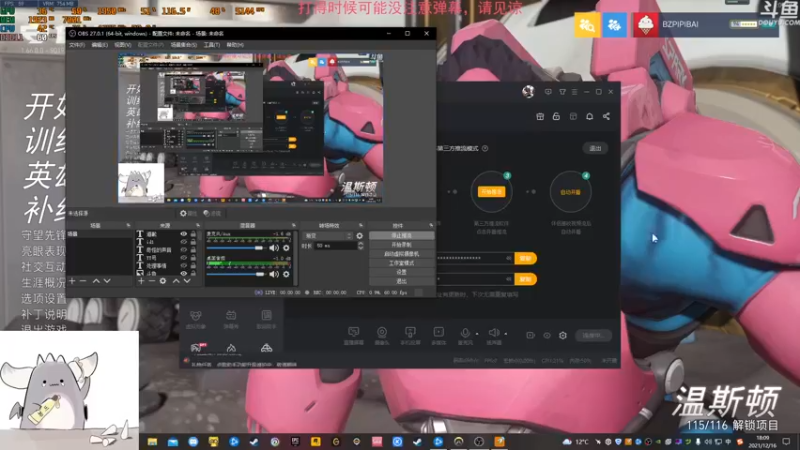Adjust the 桌面音频 volume slider
The width and height of the screenshot is (800, 450).
coord(235,274)
